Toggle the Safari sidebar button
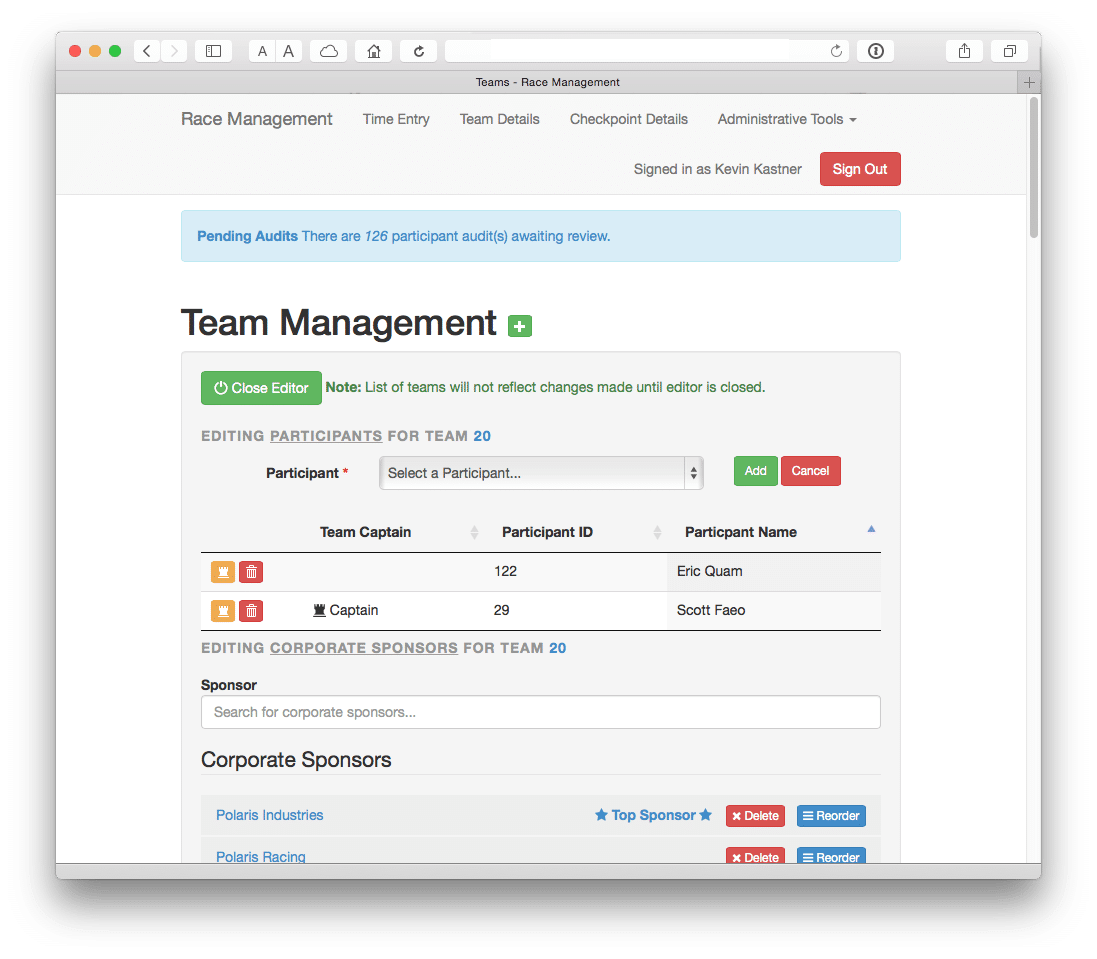The image size is (1097, 959). 213,51
